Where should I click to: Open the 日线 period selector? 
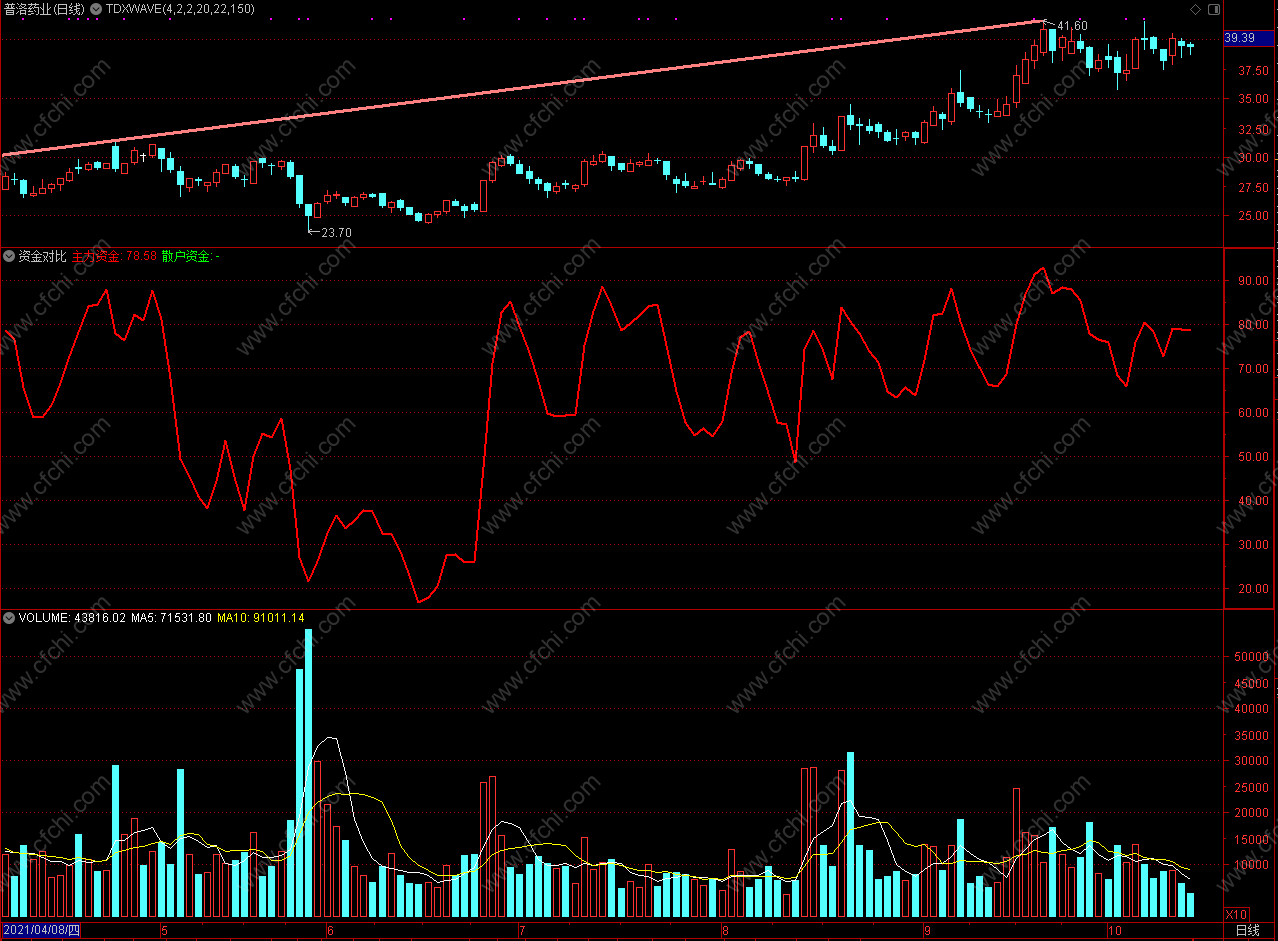[1247, 931]
